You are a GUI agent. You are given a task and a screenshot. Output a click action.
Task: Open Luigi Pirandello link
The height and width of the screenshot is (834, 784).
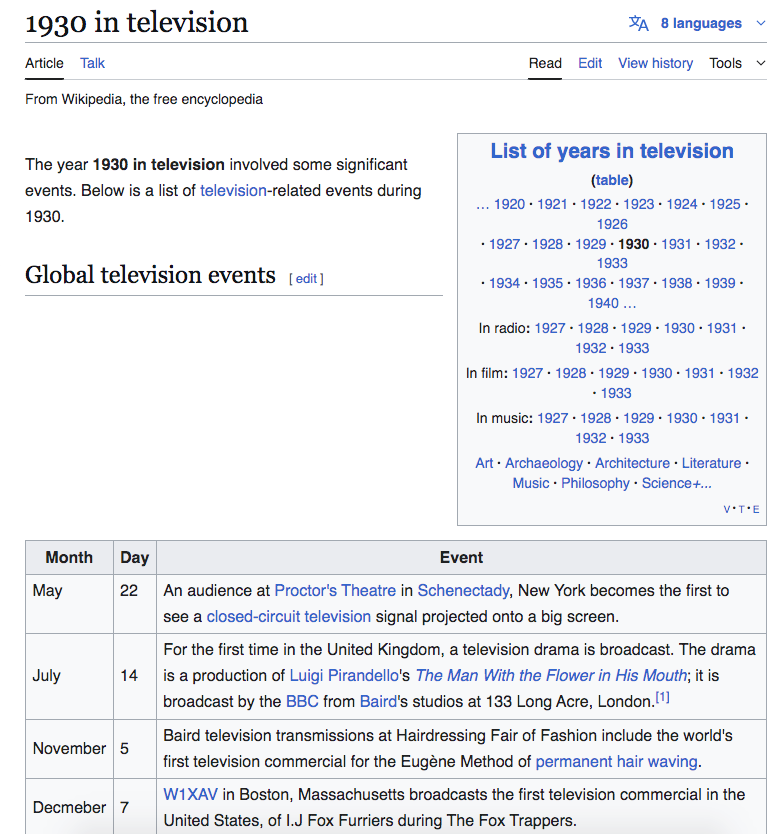tap(343, 676)
